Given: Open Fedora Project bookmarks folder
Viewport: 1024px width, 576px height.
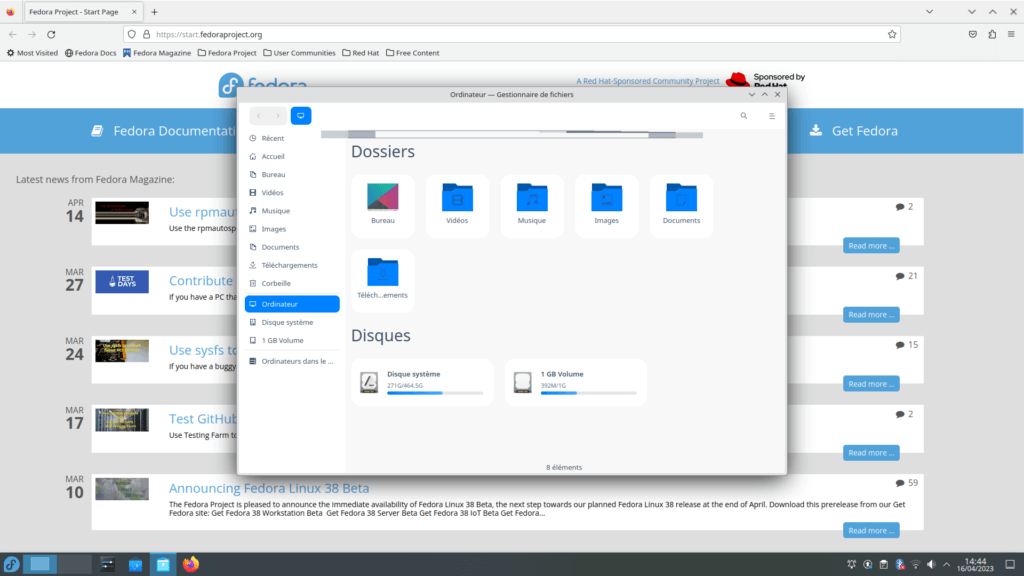Looking at the screenshot, I should pyautogui.click(x=227, y=53).
